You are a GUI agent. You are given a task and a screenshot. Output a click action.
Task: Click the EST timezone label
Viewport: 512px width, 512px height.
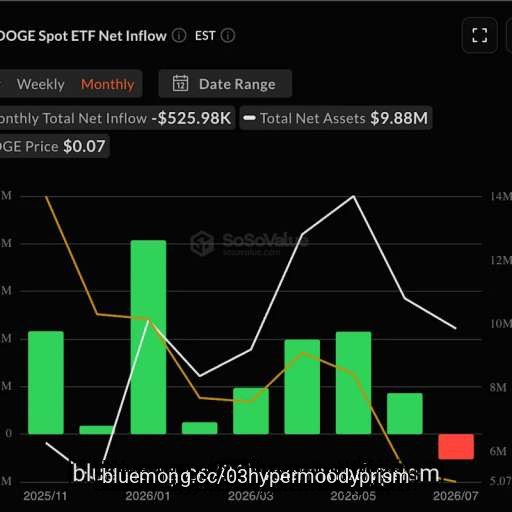tap(205, 36)
